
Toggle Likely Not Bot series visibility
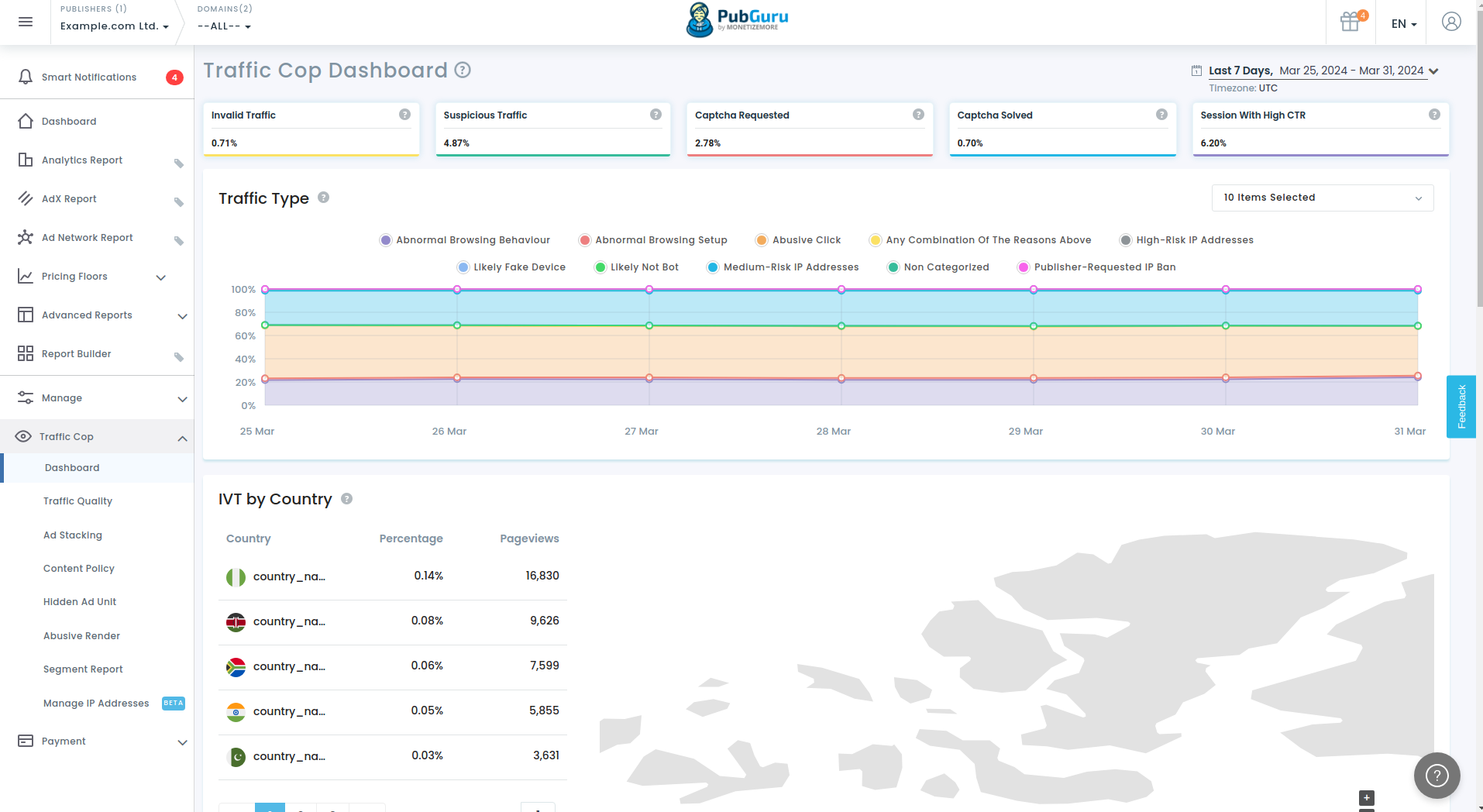click(x=635, y=267)
